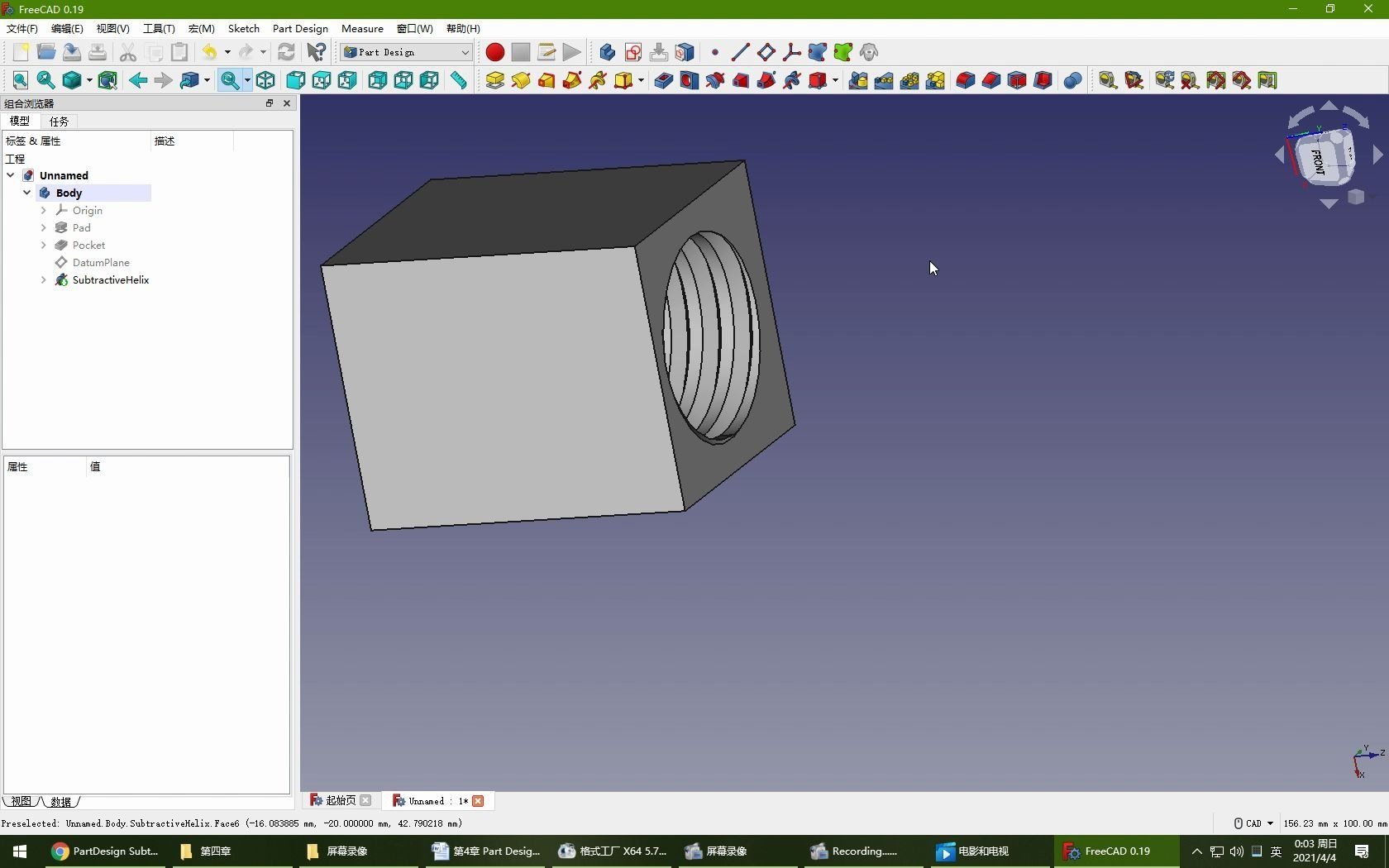Screen dimensions: 1389x868
Task: Close the Unnamed document tab
Action: [478, 801]
